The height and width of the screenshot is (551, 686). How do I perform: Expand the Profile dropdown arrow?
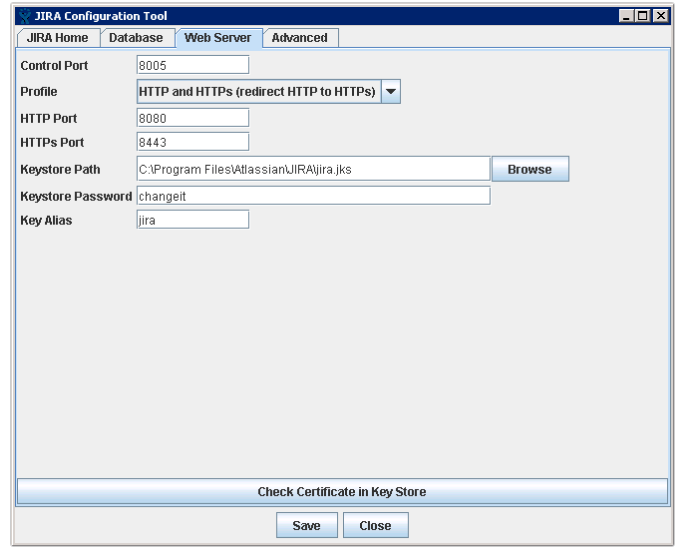tap(391, 91)
